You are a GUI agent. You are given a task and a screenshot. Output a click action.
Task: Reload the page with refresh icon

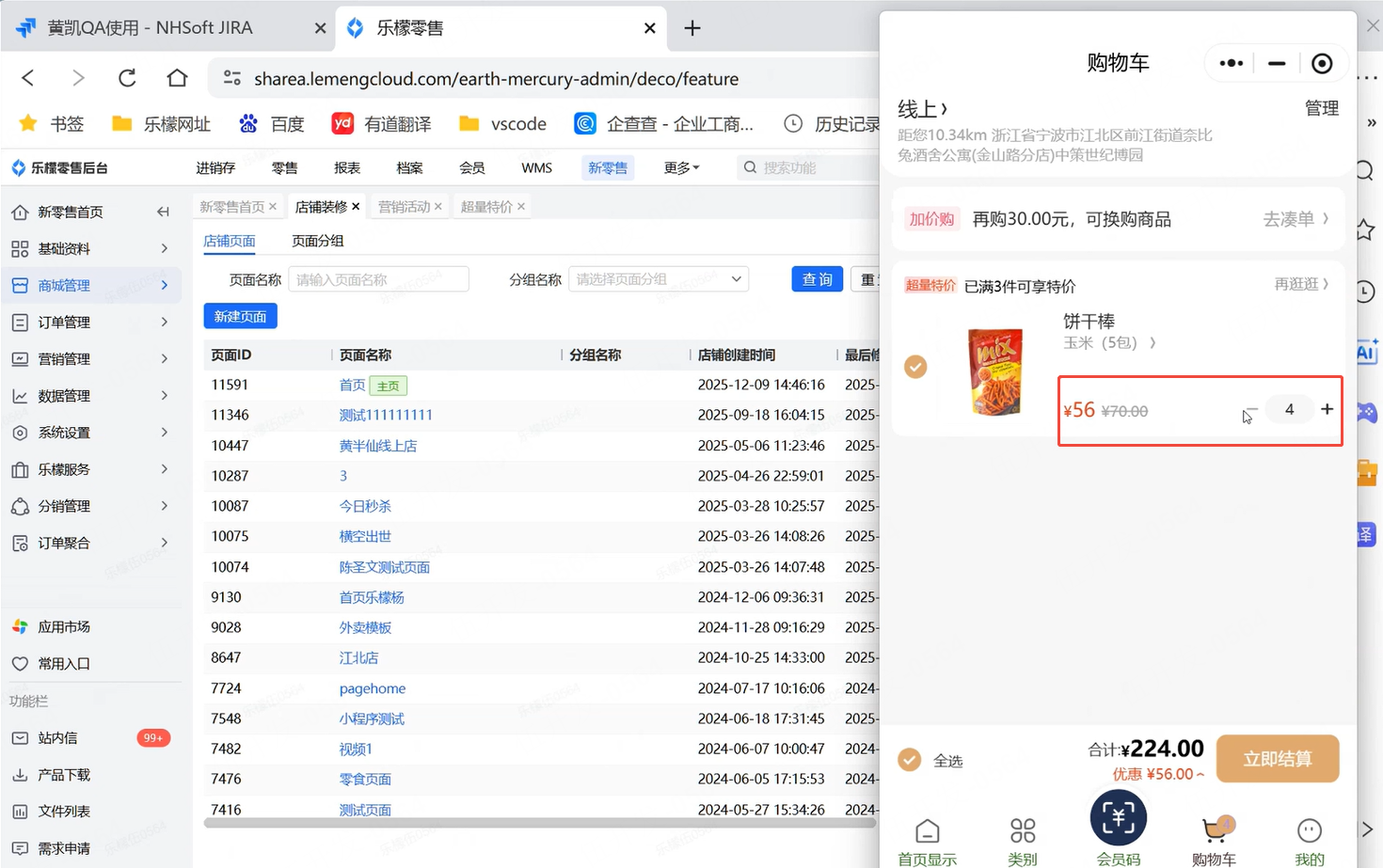coord(127,78)
